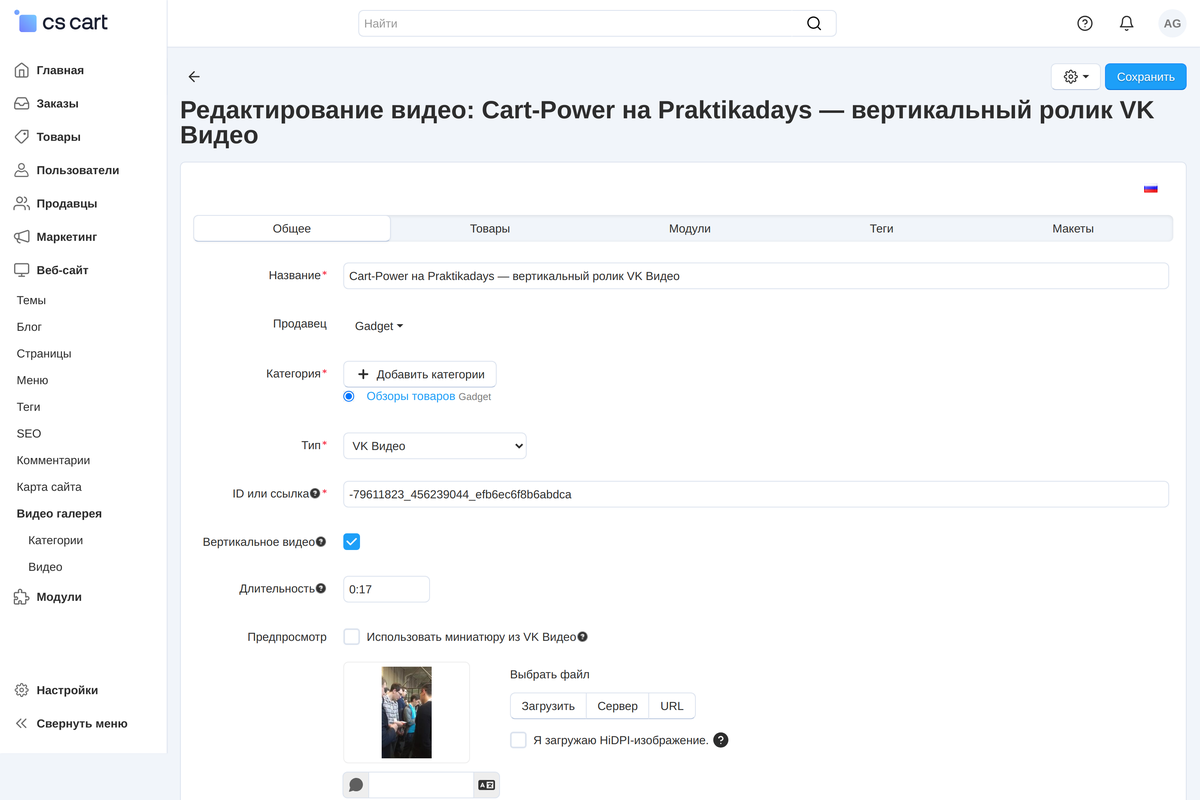The height and width of the screenshot is (800, 1200).
Task: Click the speech bubble alt-text icon
Action: pos(356,785)
